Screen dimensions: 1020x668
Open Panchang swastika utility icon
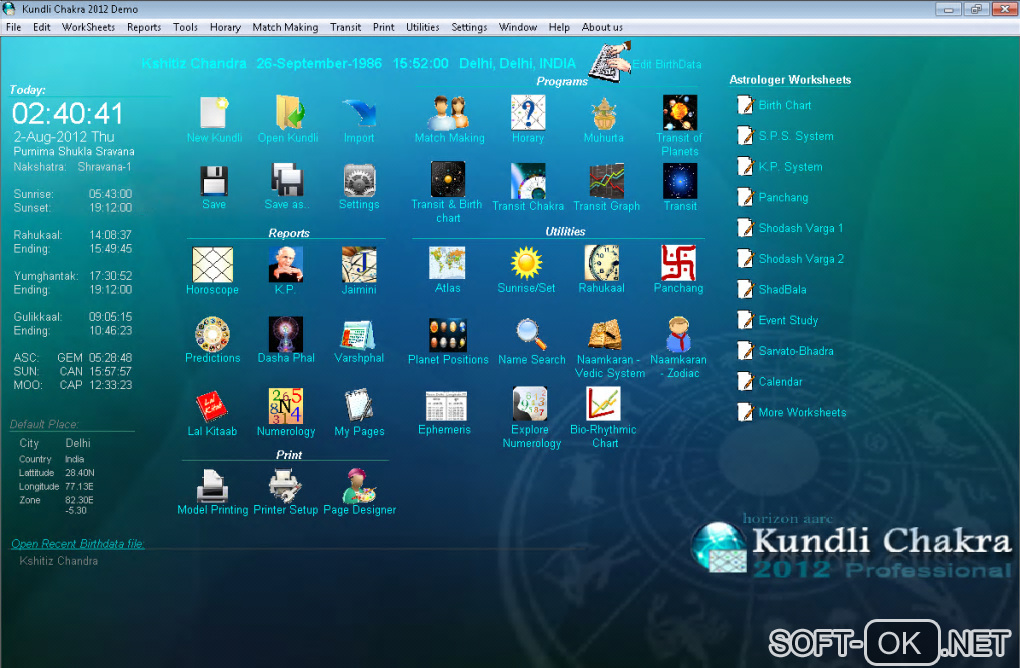point(678,263)
